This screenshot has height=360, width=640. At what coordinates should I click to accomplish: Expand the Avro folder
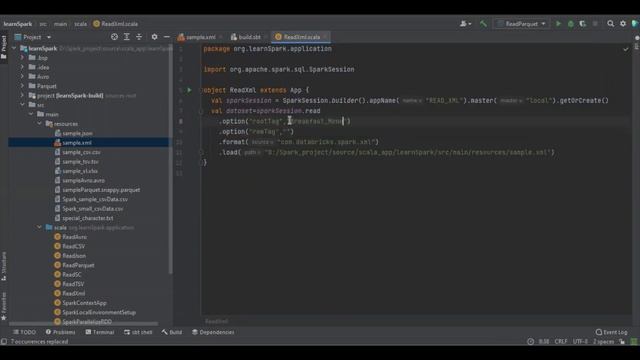(x=22, y=77)
